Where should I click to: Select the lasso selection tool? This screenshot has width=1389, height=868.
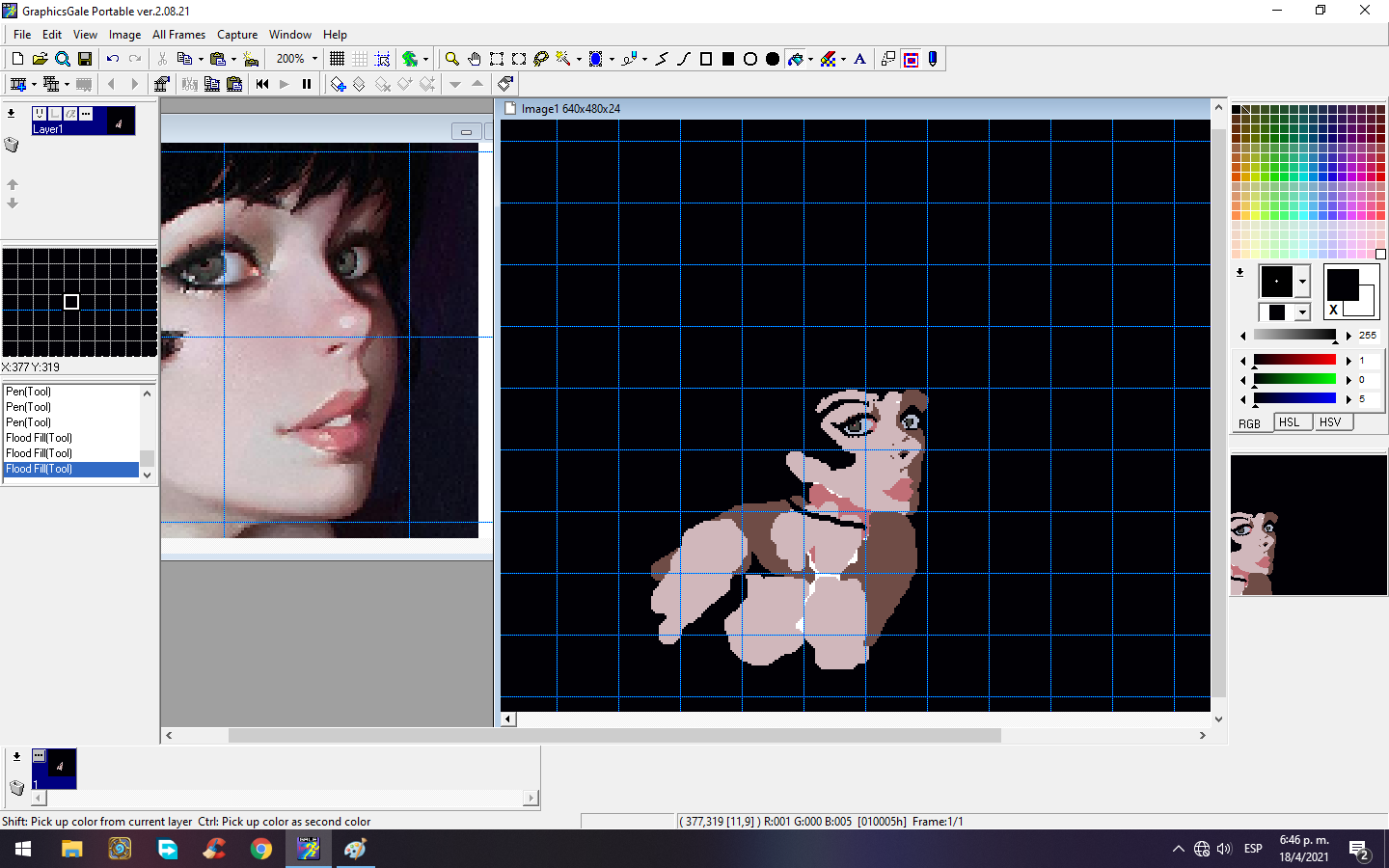[541, 59]
